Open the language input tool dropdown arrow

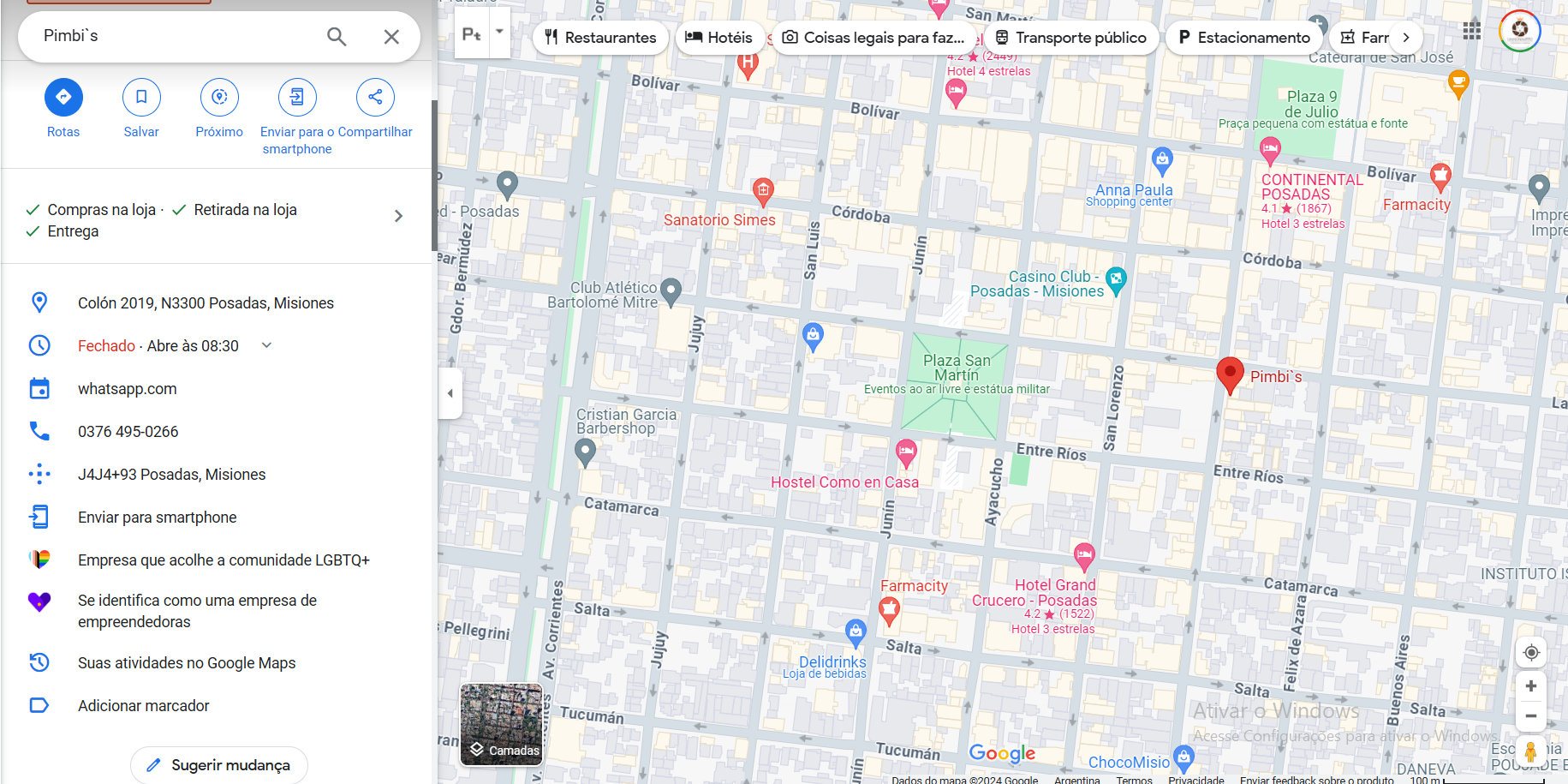[499, 33]
